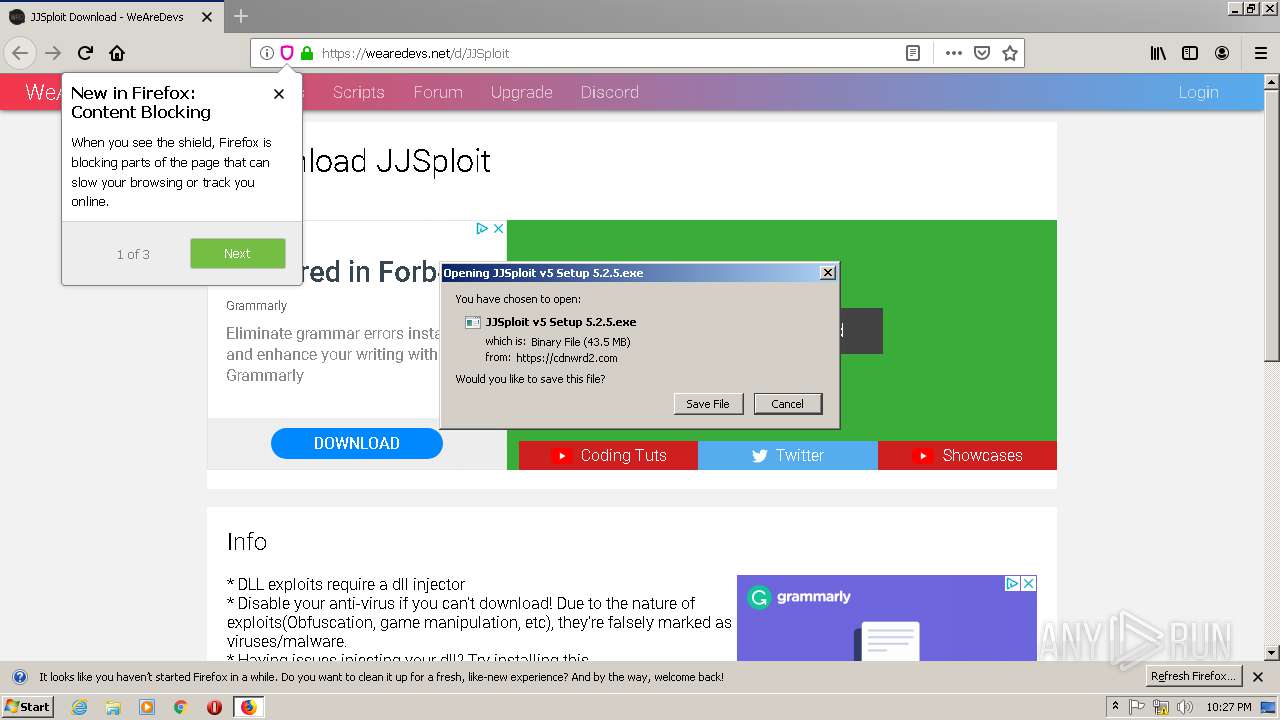Open Chrome from taskbar

point(180,707)
